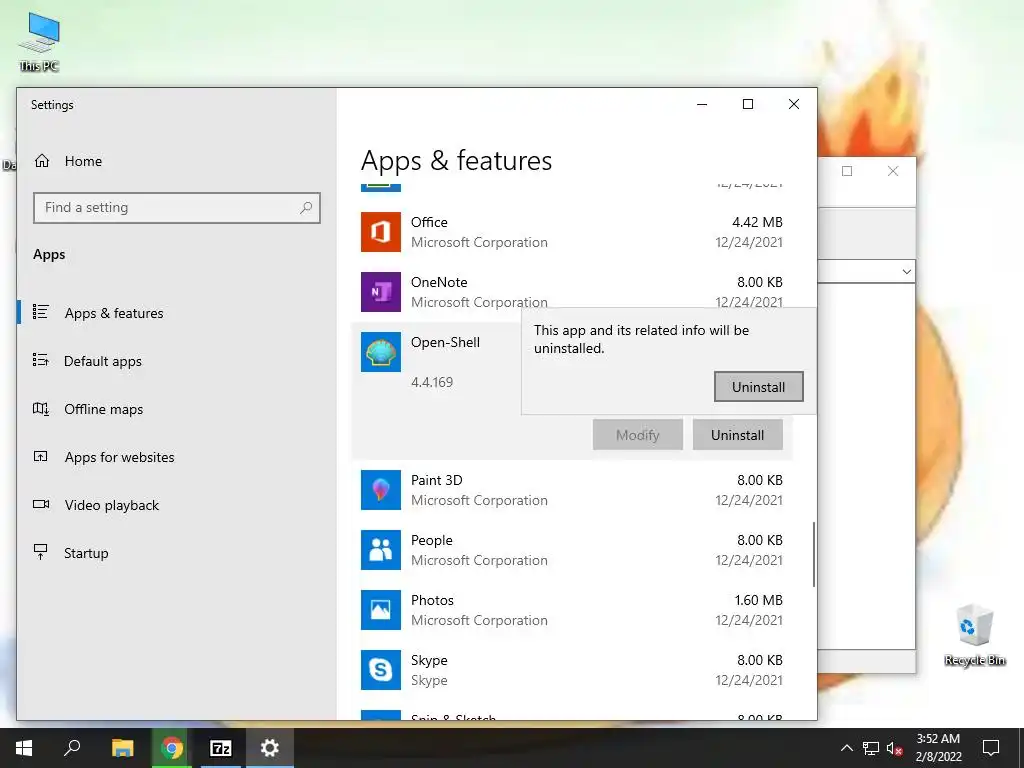
Task: Select the Apps for websites sidebar icon
Action: tap(40, 456)
